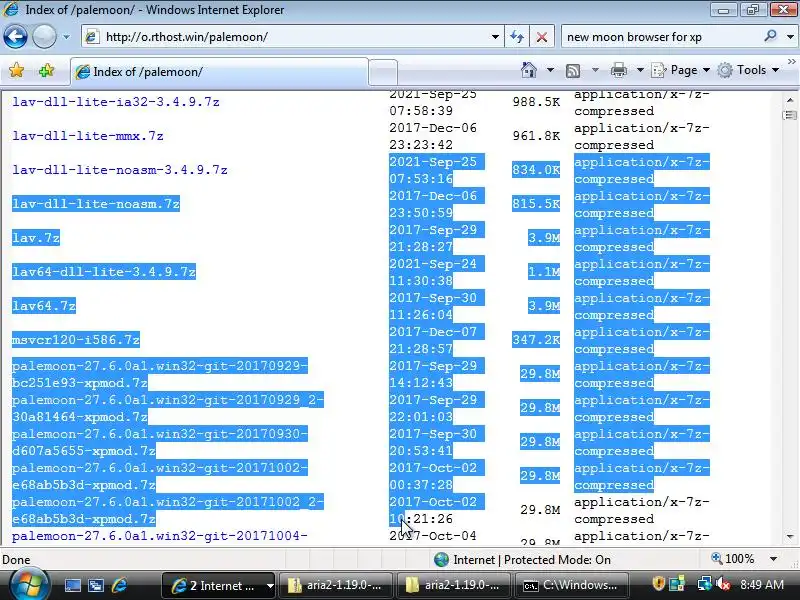Click the 100% zoom level button
The image size is (800, 600).
pos(733,559)
